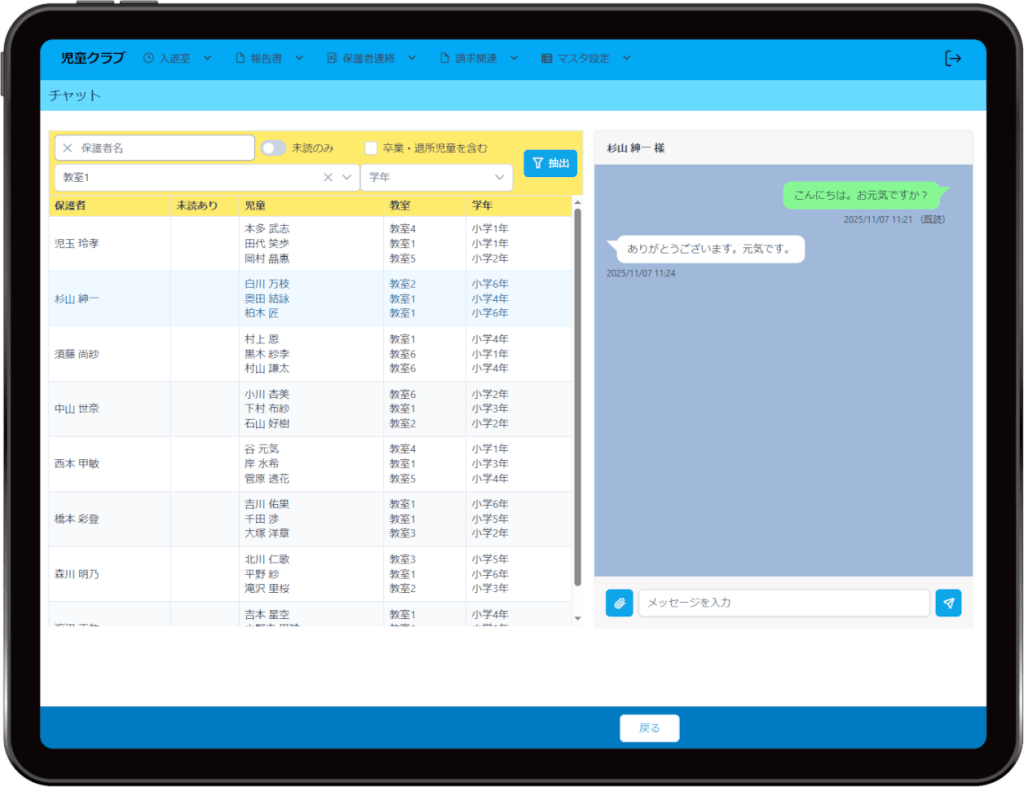Image resolution: width=1024 pixels, height=787 pixels.
Task: Click the paperclip attachment icon
Action: click(x=619, y=603)
